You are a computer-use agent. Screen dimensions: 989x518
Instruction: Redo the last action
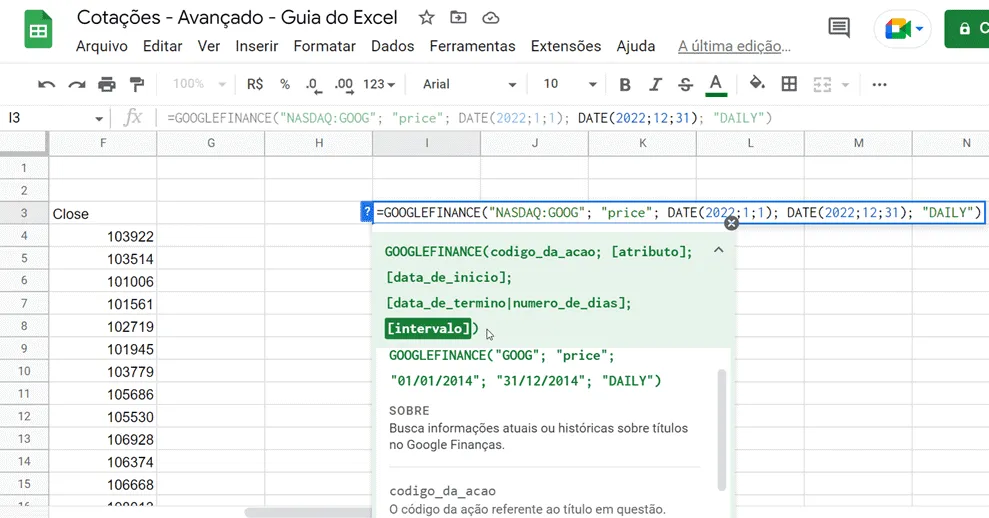click(x=77, y=85)
